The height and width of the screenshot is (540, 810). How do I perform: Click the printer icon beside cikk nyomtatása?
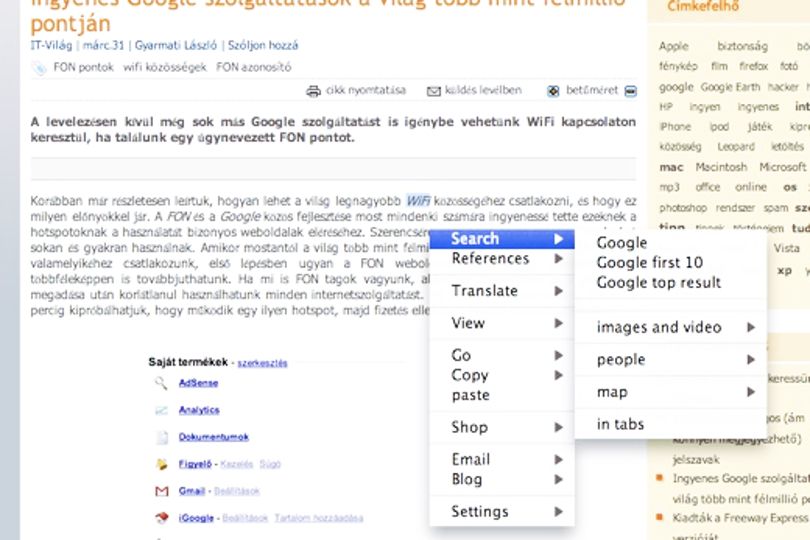[x=313, y=91]
